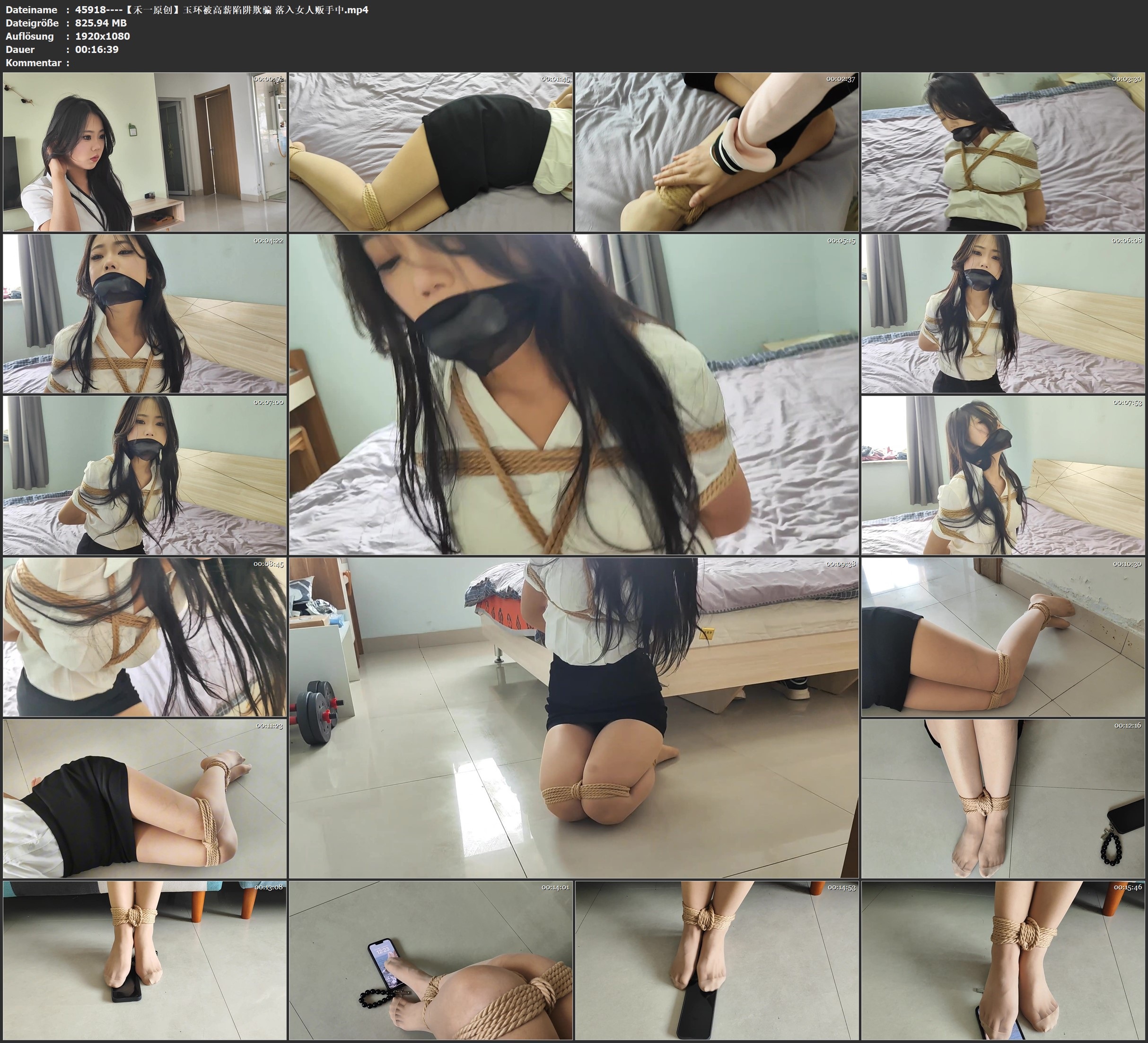Open the thumbnail at 00:10:30
This screenshot has width=1148, height=1043.
point(1003,637)
